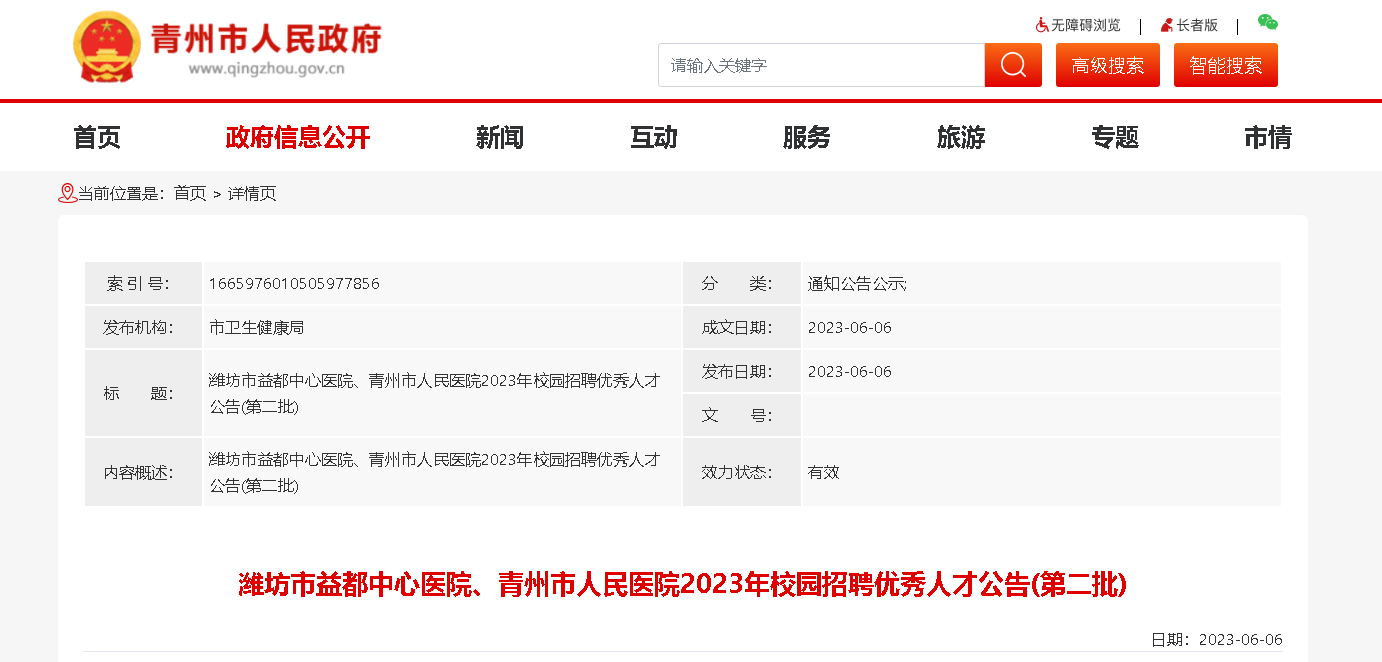Viewport: 1382px width, 662px height.
Task: Focus the keyword search input field
Action: pos(820,65)
